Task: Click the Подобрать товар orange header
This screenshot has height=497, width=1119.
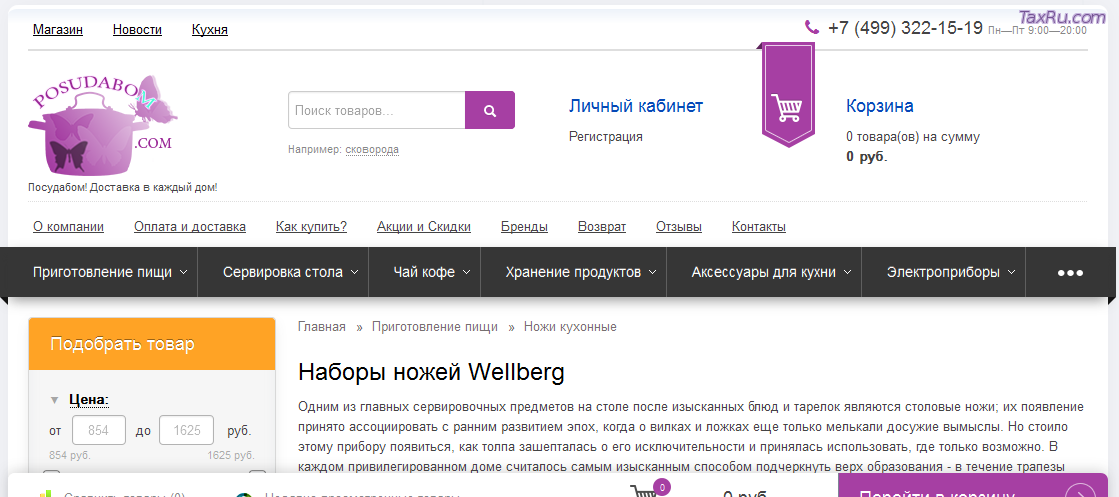Action: (x=152, y=343)
